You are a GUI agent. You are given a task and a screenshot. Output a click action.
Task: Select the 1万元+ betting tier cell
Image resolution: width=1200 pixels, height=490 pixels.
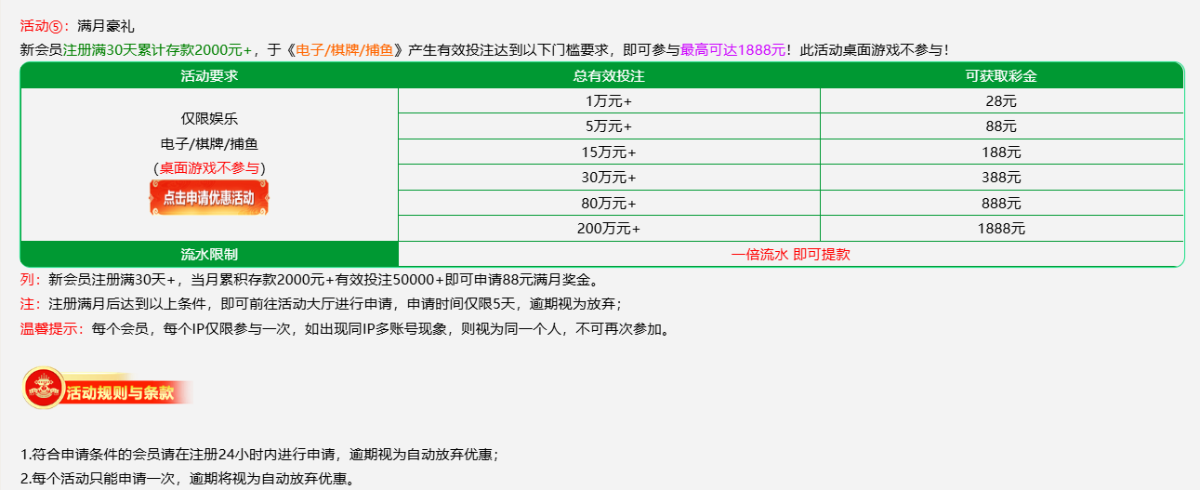pyautogui.click(x=608, y=101)
